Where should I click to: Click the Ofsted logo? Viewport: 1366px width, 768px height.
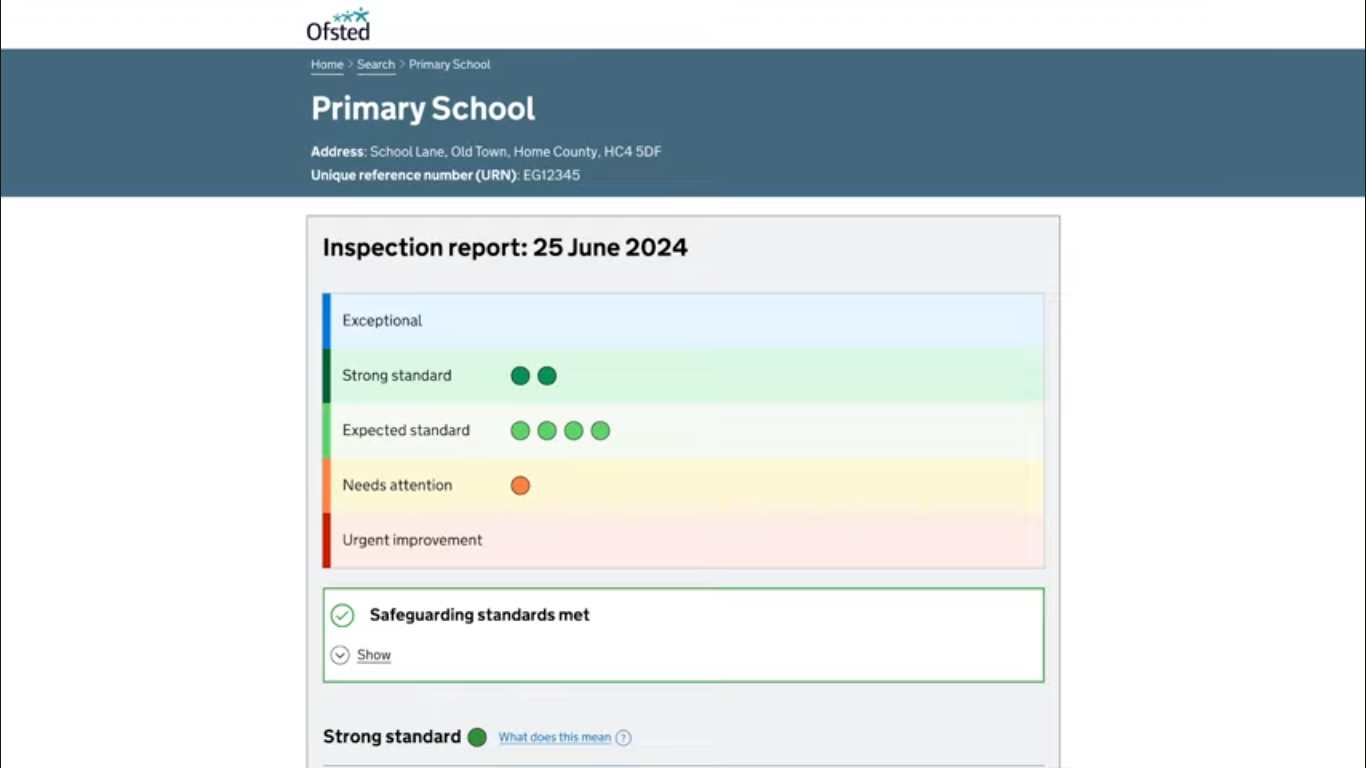338,25
